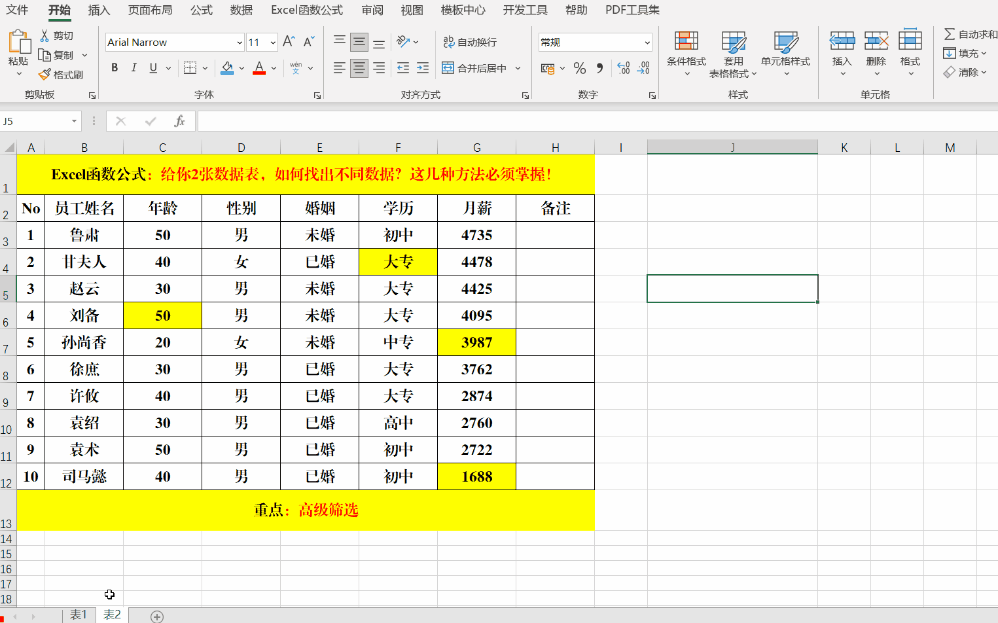The width and height of the screenshot is (998, 623).
Task: Click the percent style icon
Action: [x=580, y=67]
